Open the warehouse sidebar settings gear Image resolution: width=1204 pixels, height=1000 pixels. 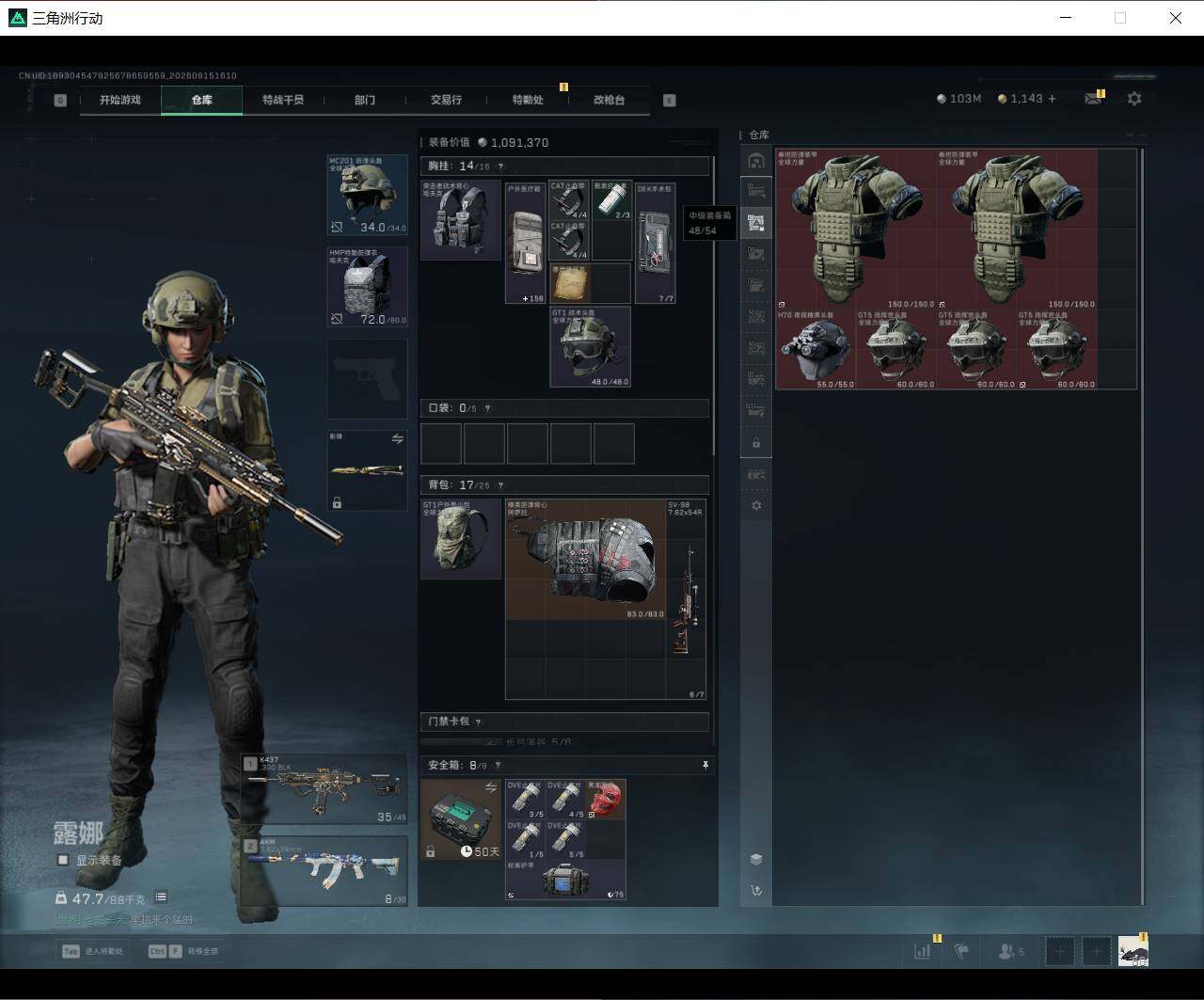(x=756, y=505)
